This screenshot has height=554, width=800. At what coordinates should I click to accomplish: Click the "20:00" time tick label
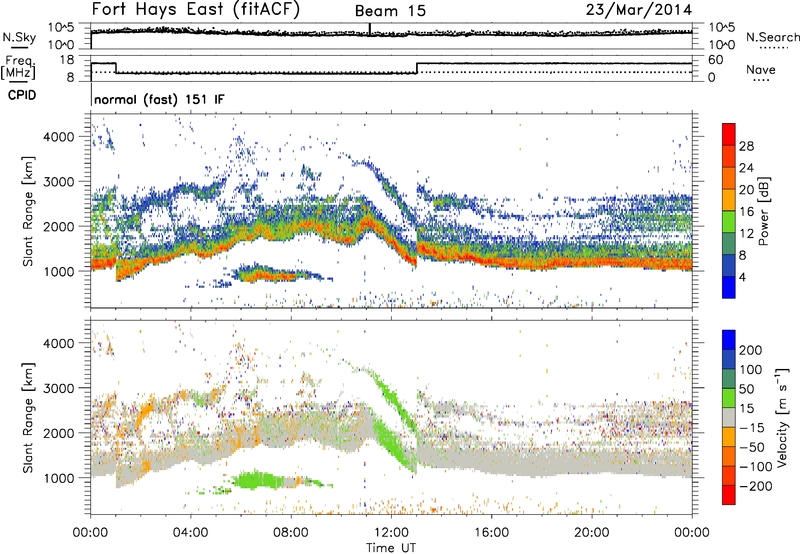pos(591,533)
